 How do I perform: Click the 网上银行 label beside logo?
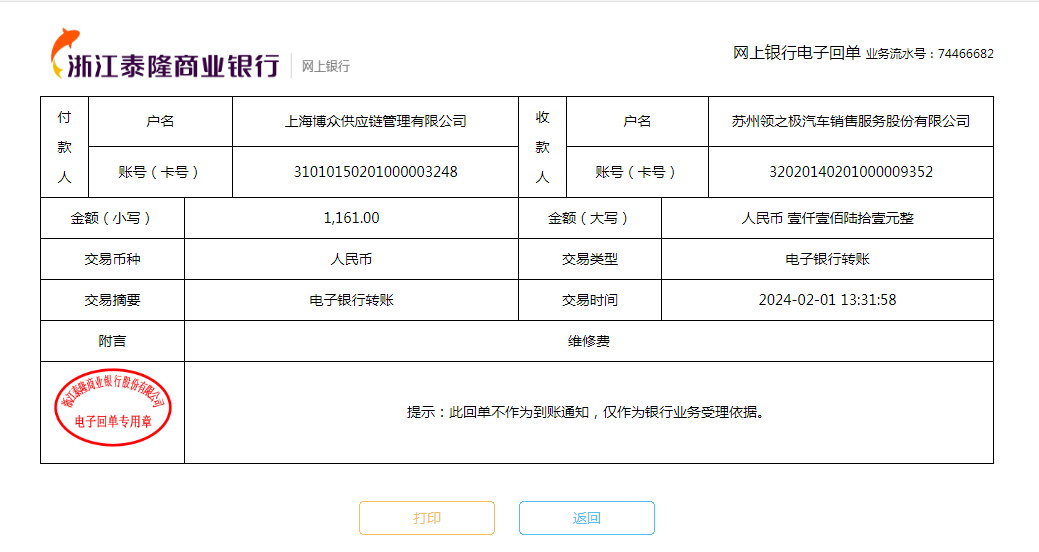pos(326,66)
